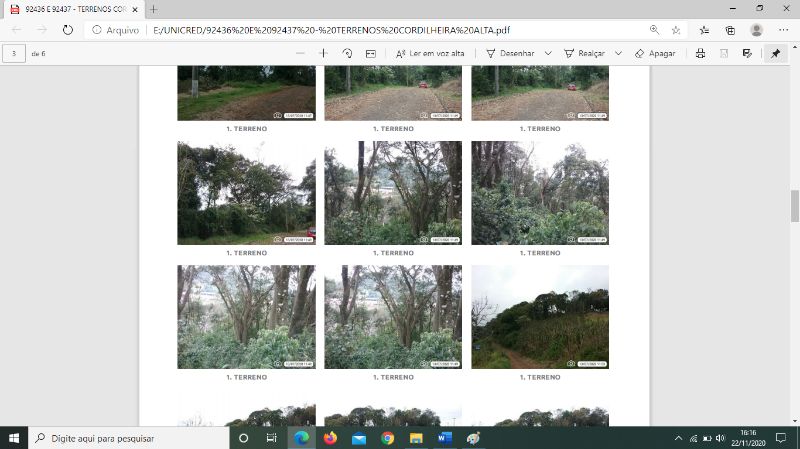Image resolution: width=800 pixels, height=449 pixels.
Task: Activate the Desenhar drawing tool
Action: [x=510, y=53]
